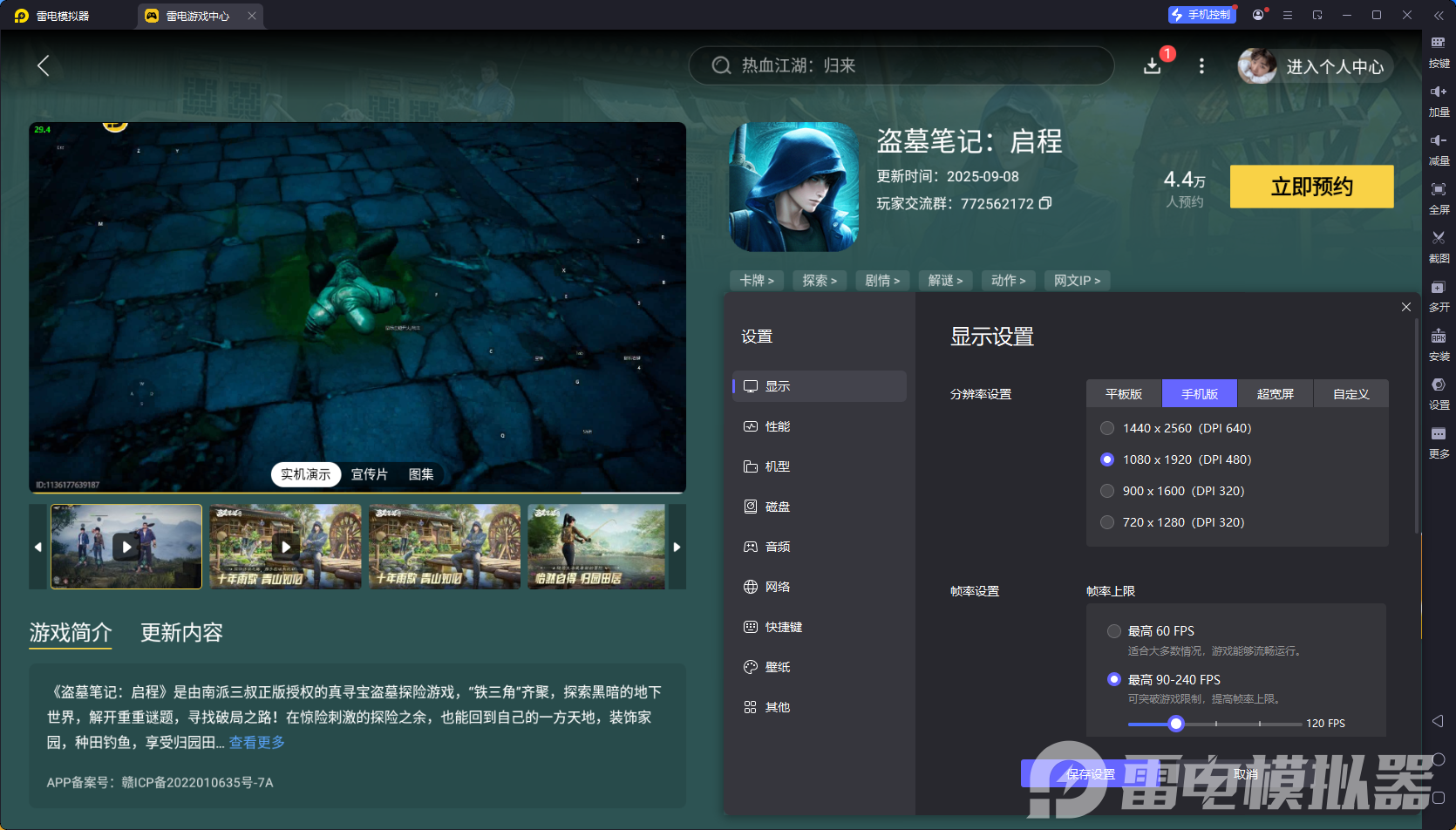Click the 手机控制 button
The width and height of the screenshot is (1456, 830).
point(1202,15)
